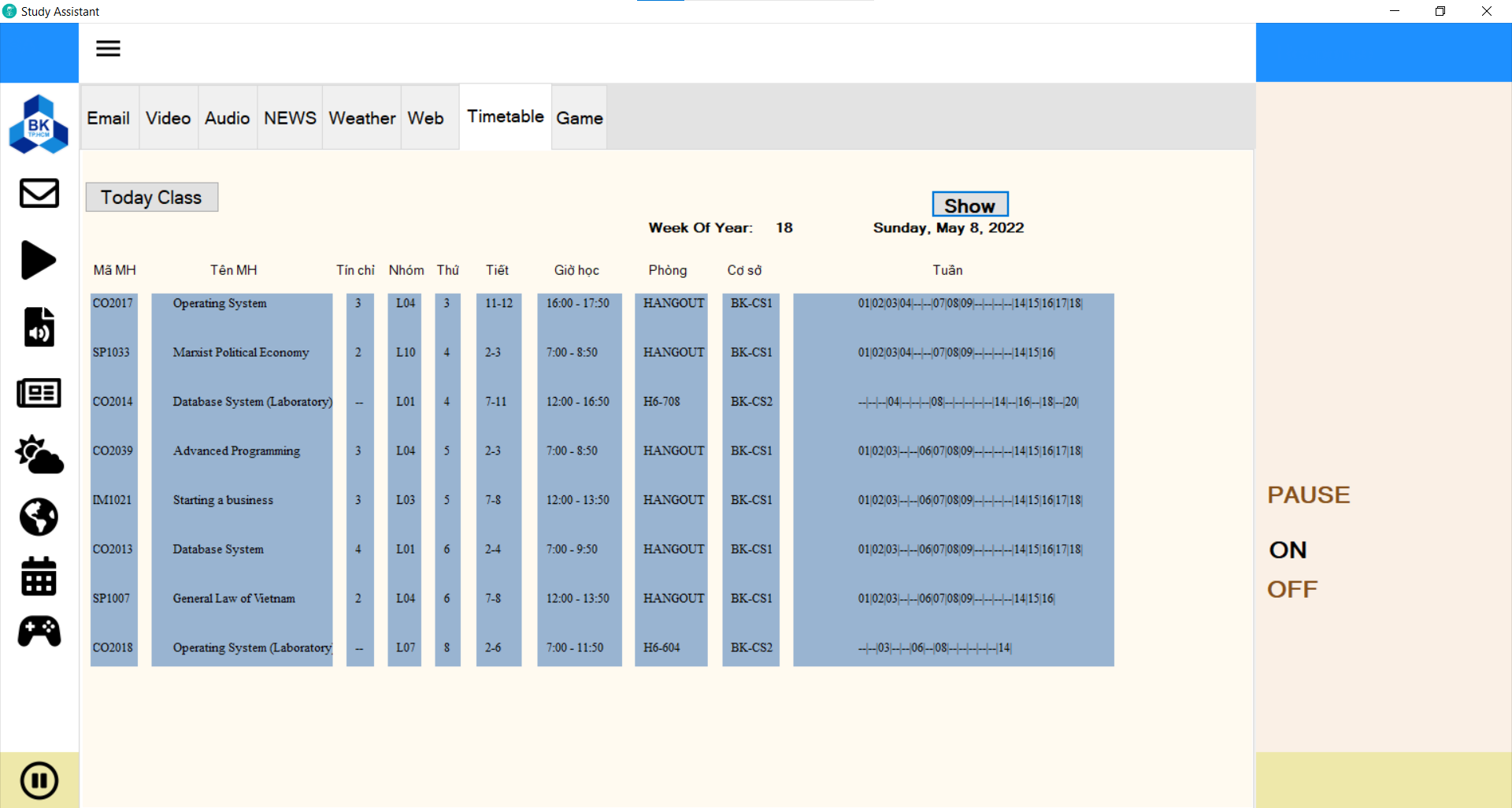
Task: Click the Today Class button
Action: coord(151,197)
